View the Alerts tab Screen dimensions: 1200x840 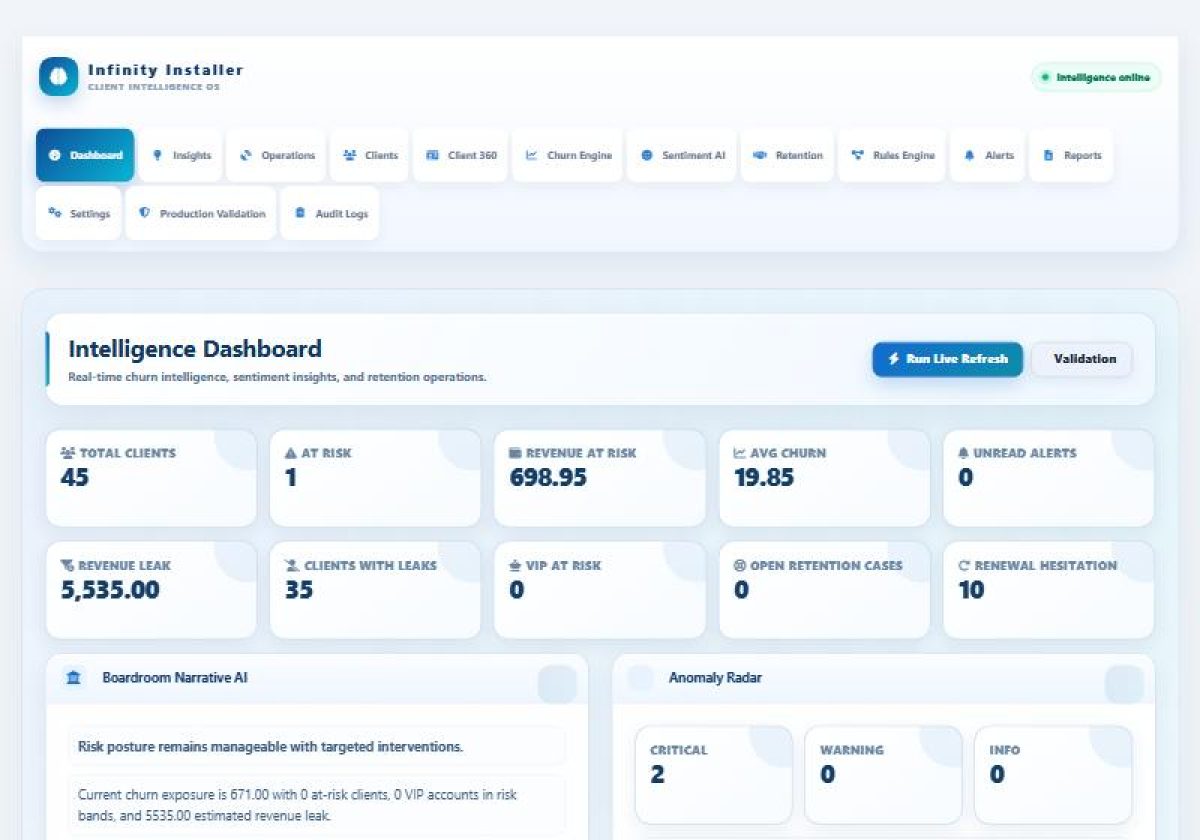pos(988,155)
